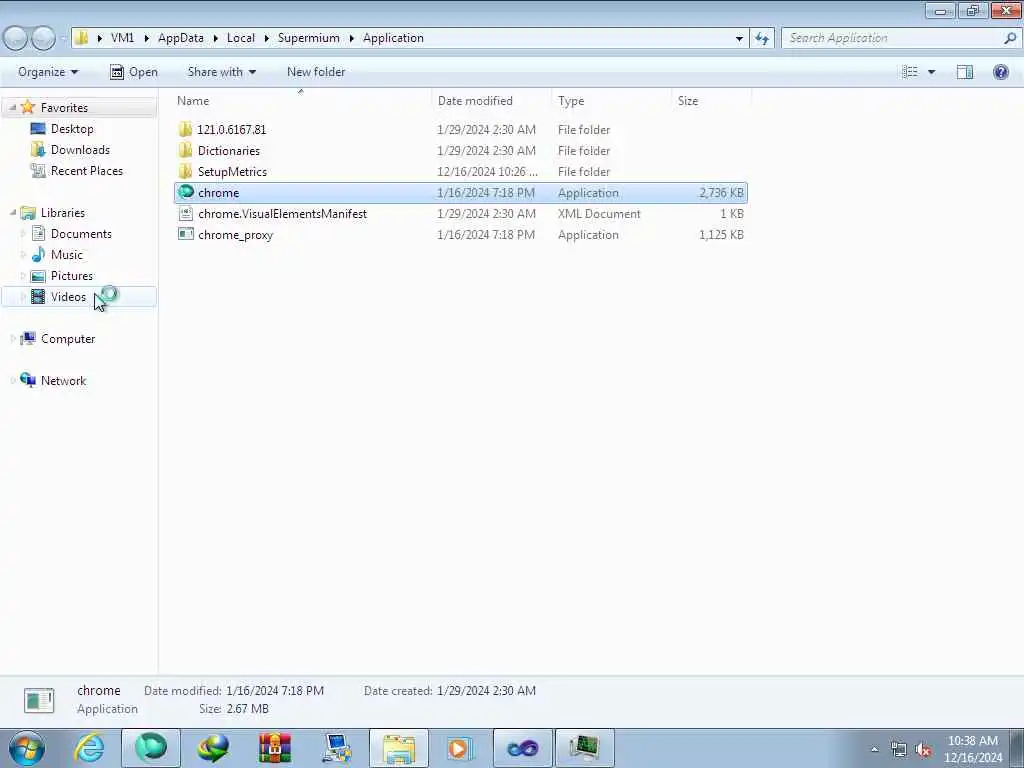Viewport: 1024px width, 768px height.
Task: Select the SetupMetrics folder icon
Action: [186, 171]
